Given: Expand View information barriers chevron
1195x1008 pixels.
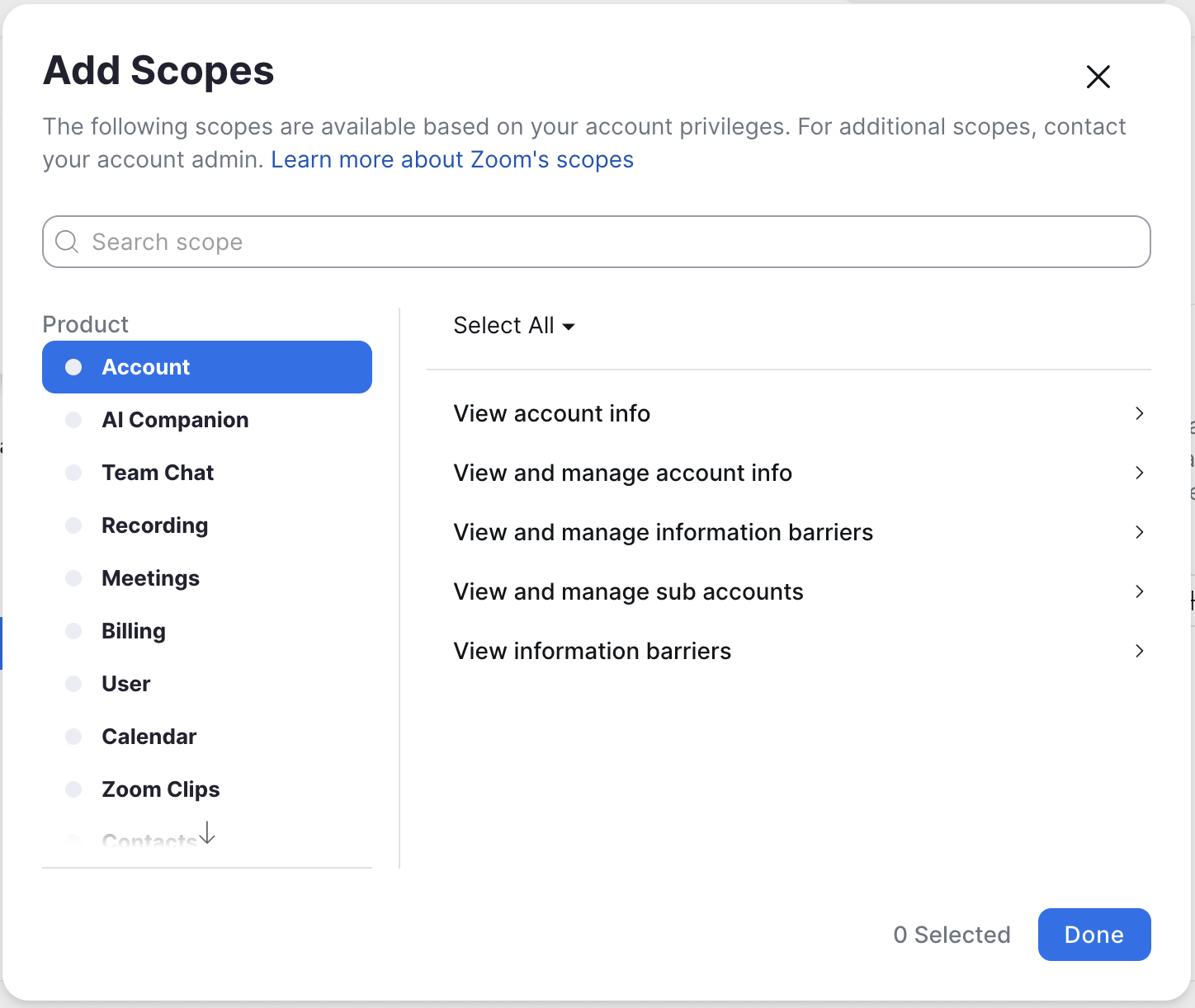Looking at the screenshot, I should click(1139, 651).
